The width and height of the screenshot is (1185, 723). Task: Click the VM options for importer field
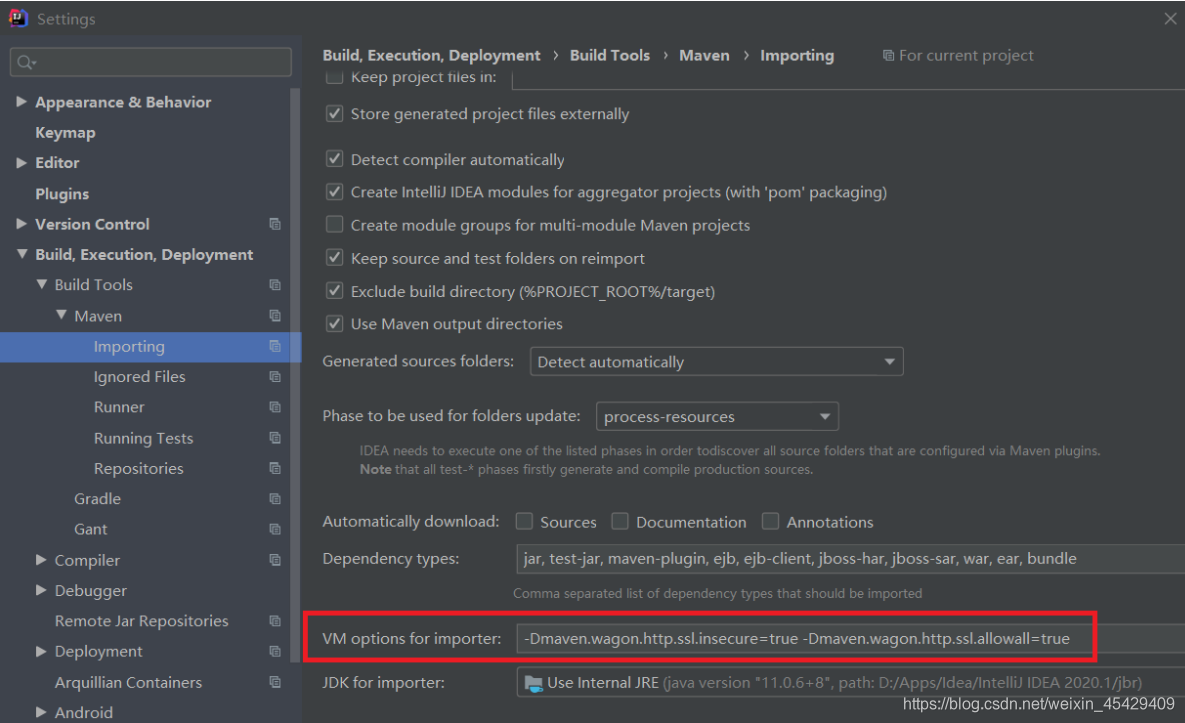click(x=850, y=638)
